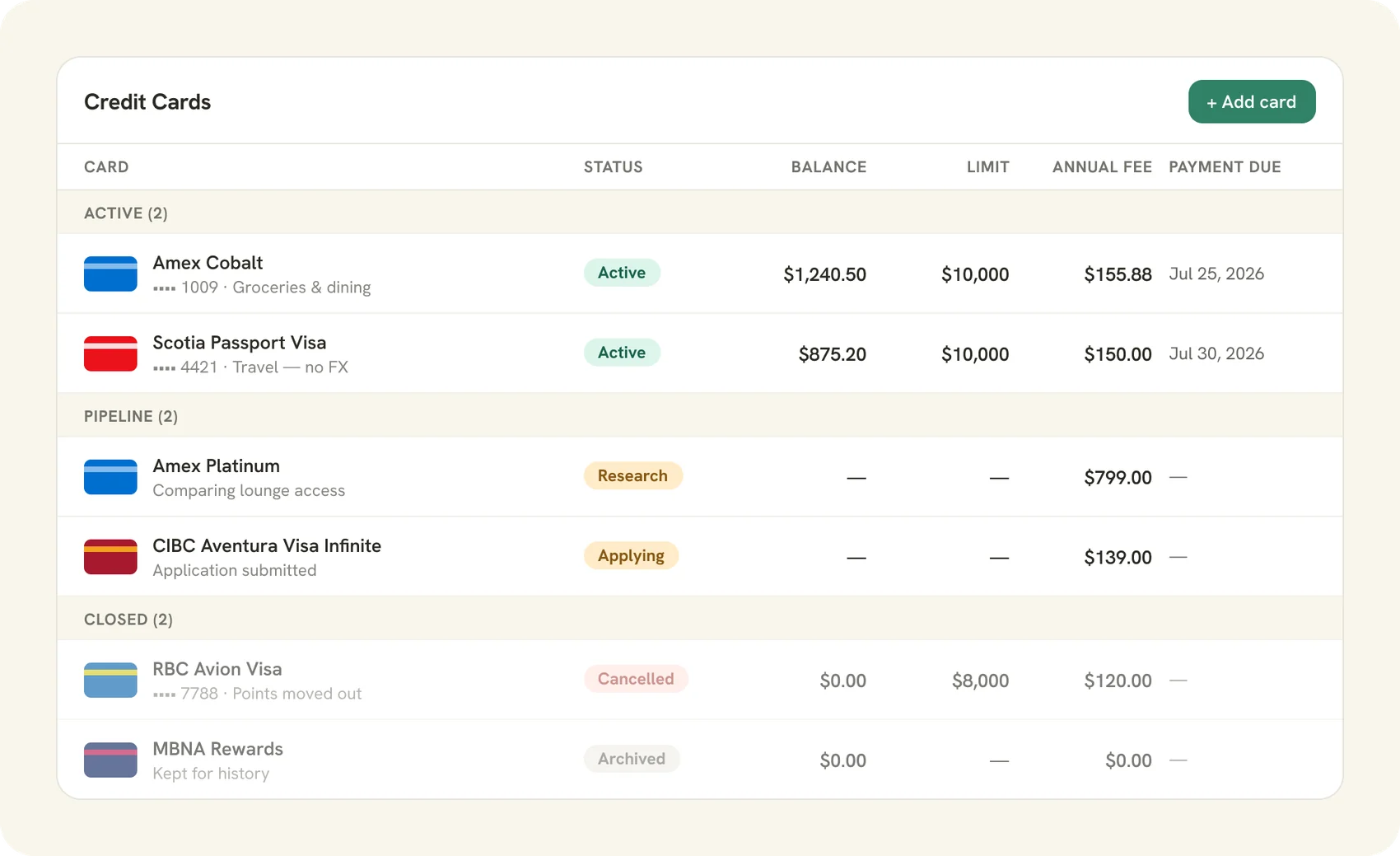Screen dimensions: 1400x856
Task: Collapse the CLOSED (2) group header
Action: tap(700, 619)
